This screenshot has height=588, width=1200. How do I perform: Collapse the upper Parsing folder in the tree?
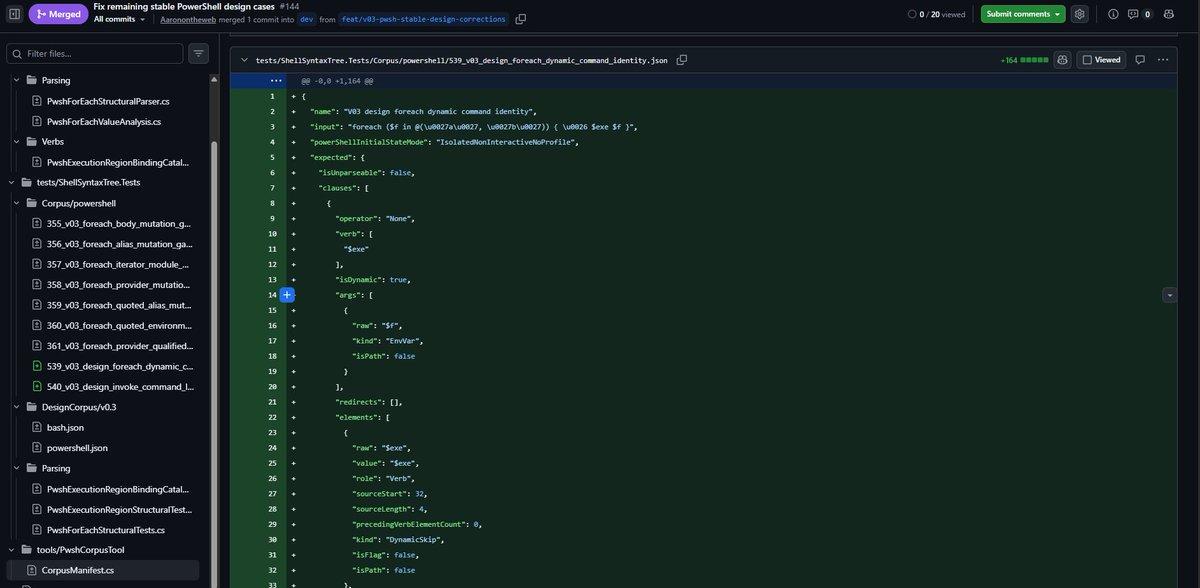[x=17, y=80]
